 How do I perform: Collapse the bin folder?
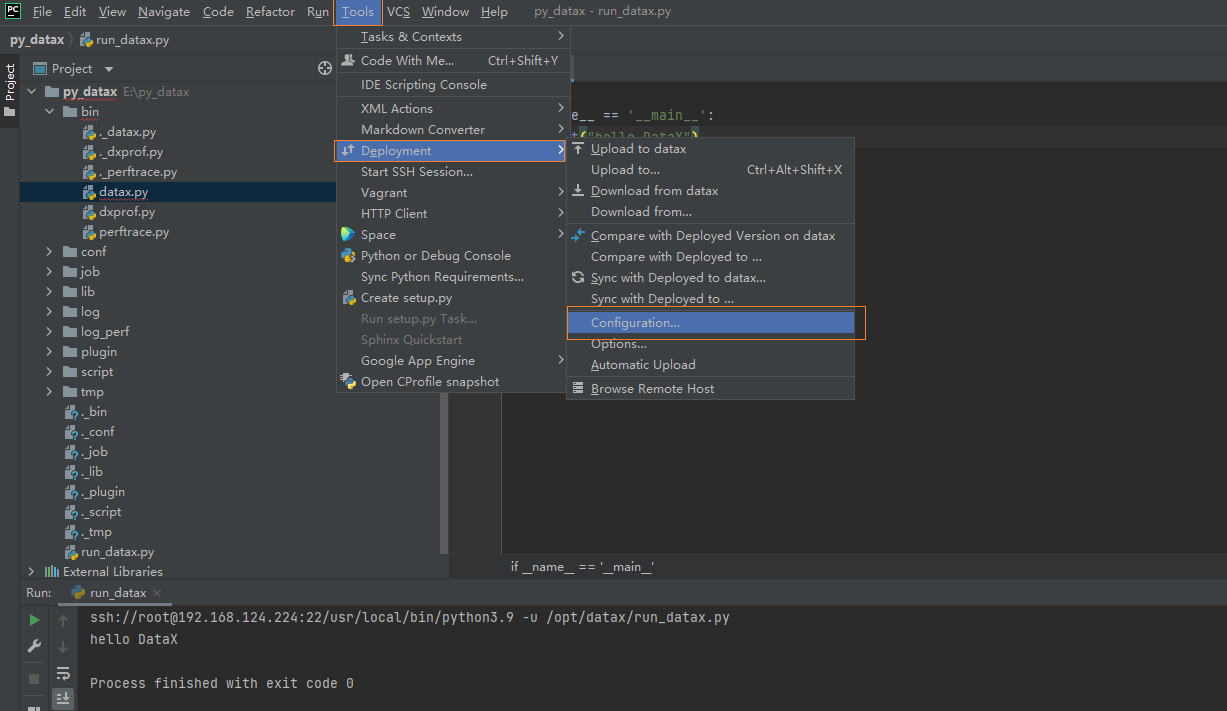49,112
